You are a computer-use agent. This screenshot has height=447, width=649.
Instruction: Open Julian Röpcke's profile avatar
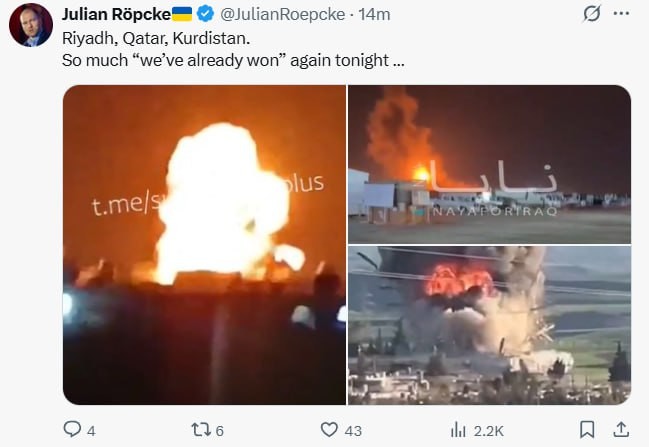[x=31, y=25]
